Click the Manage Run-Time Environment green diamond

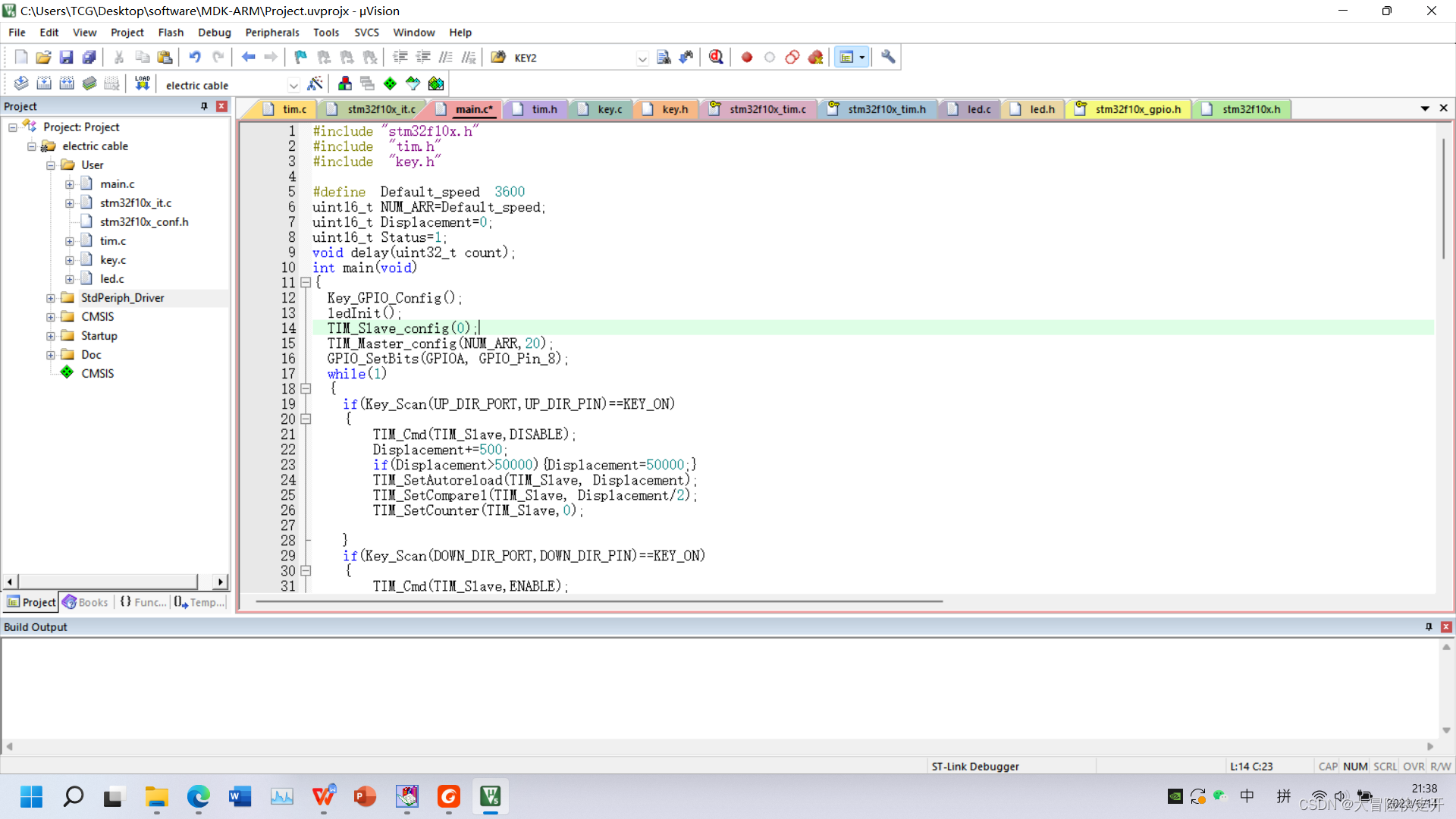point(390,83)
